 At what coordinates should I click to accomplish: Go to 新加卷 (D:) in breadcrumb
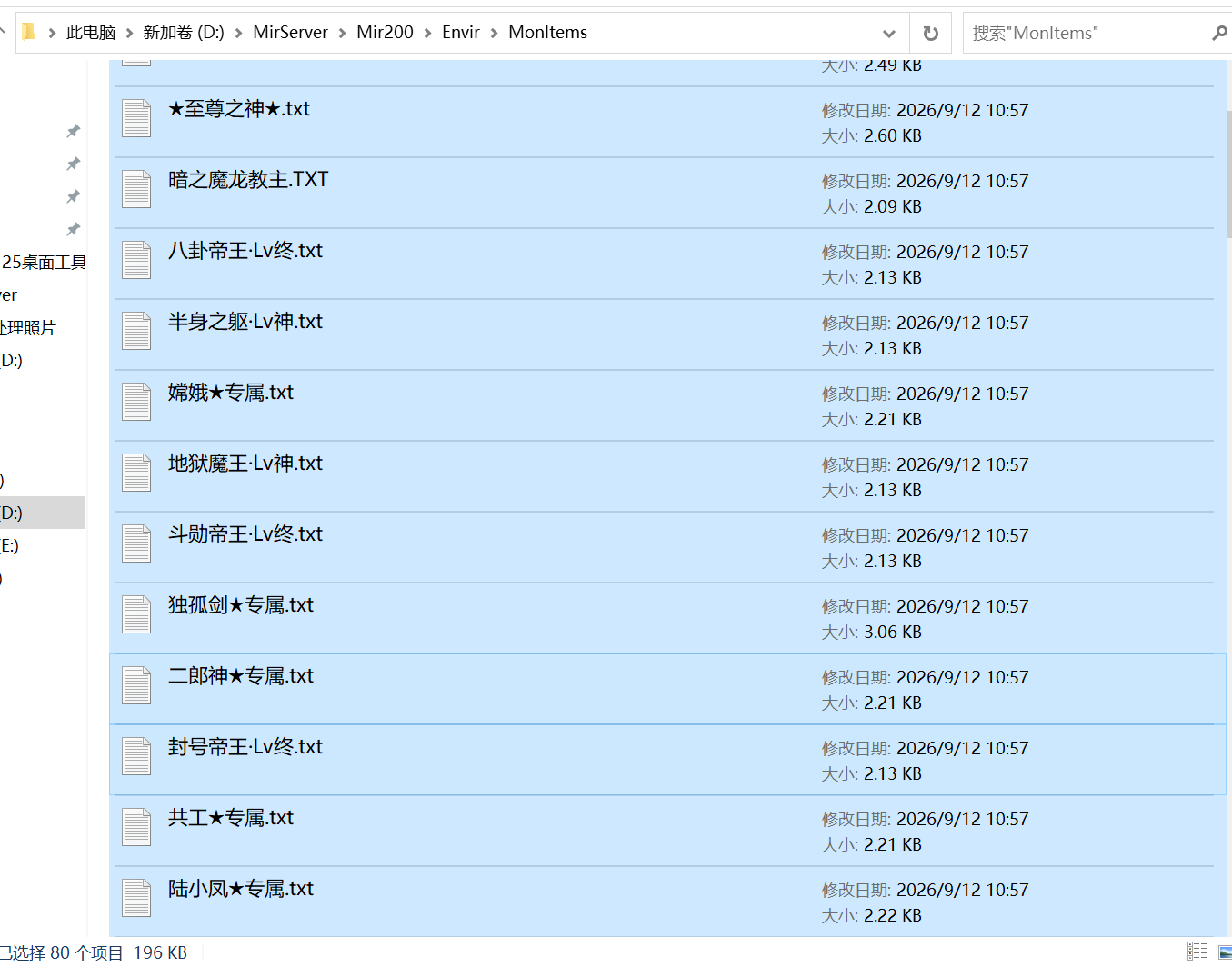184,33
